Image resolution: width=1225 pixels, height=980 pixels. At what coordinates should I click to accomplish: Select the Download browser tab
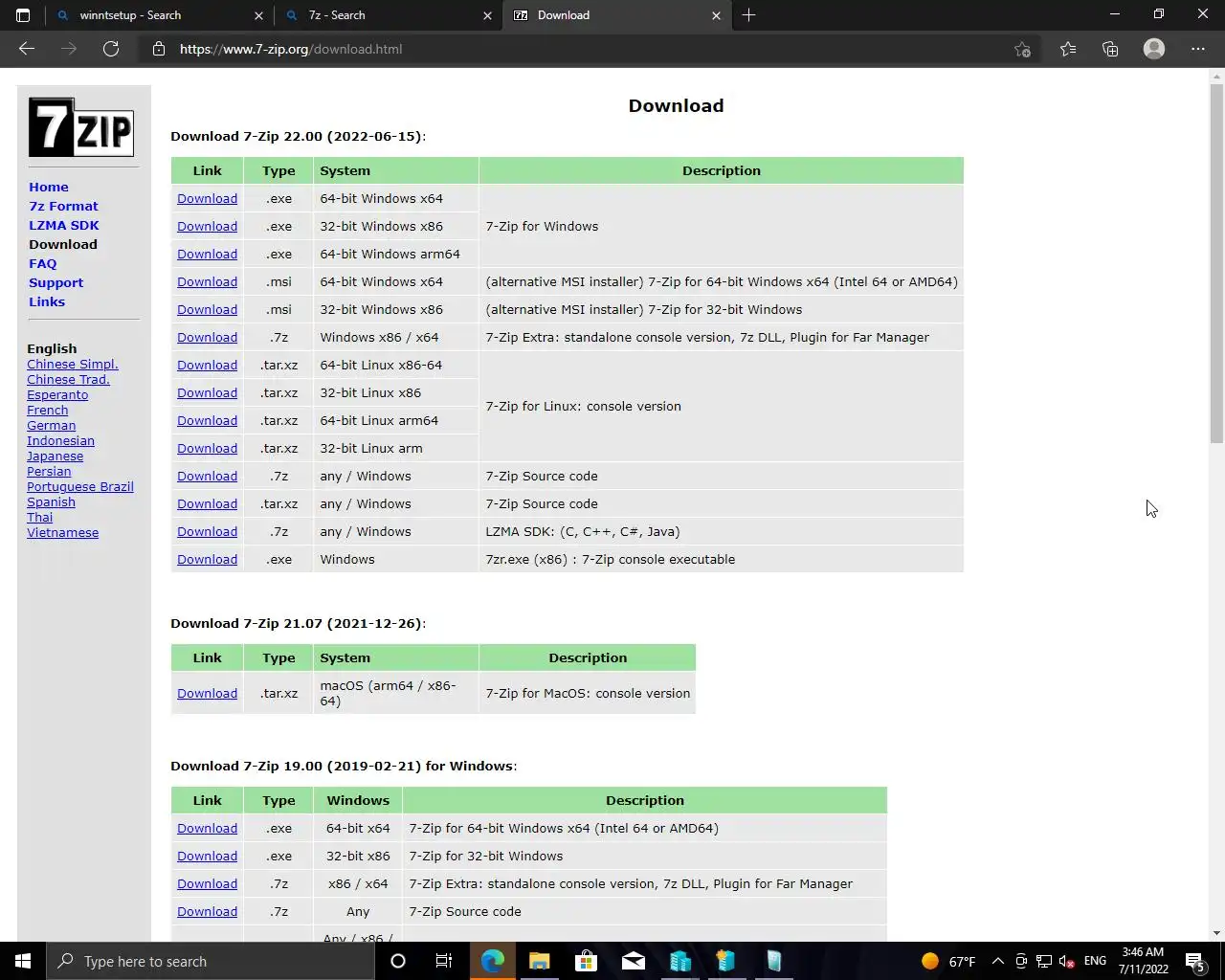(x=617, y=15)
